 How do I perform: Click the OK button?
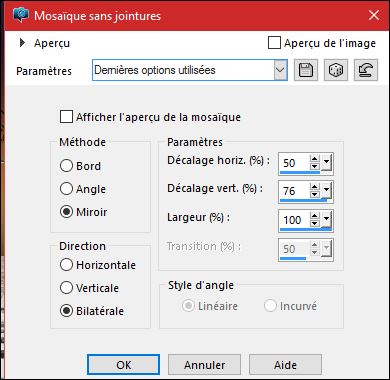123,365
